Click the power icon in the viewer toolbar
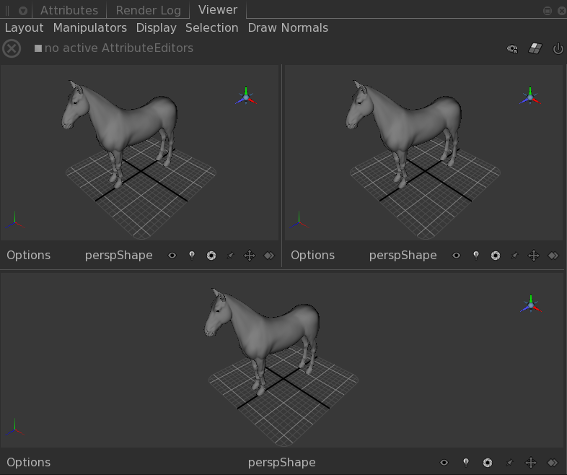This screenshot has width=567, height=475. pos(558,48)
